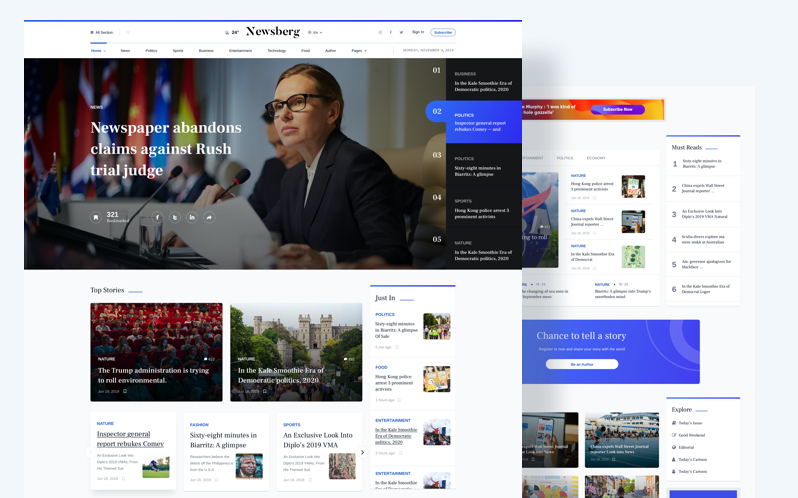Switch to the Economy tab
The width and height of the screenshot is (798, 498).
pos(596,158)
